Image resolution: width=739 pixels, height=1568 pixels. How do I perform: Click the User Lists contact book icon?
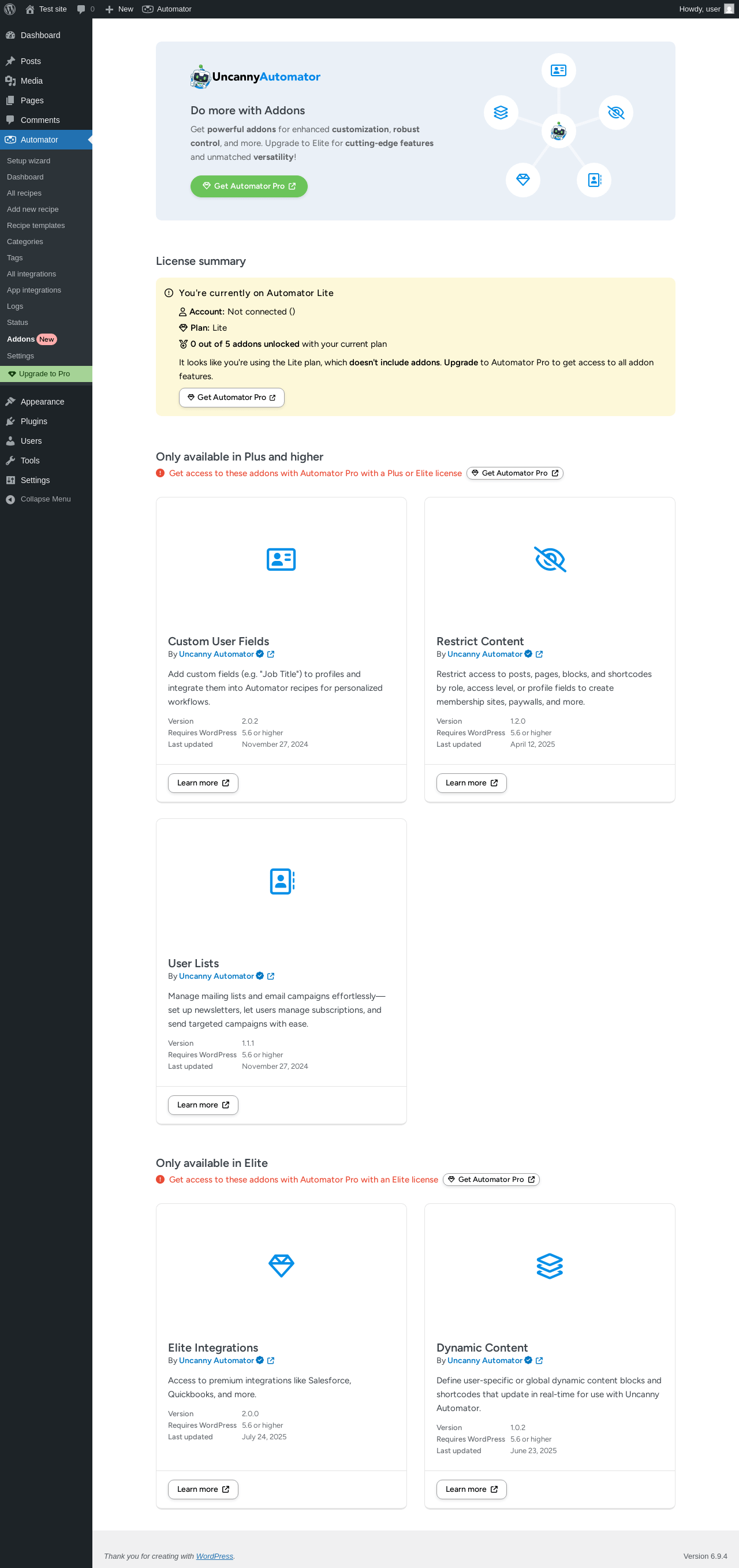281,881
